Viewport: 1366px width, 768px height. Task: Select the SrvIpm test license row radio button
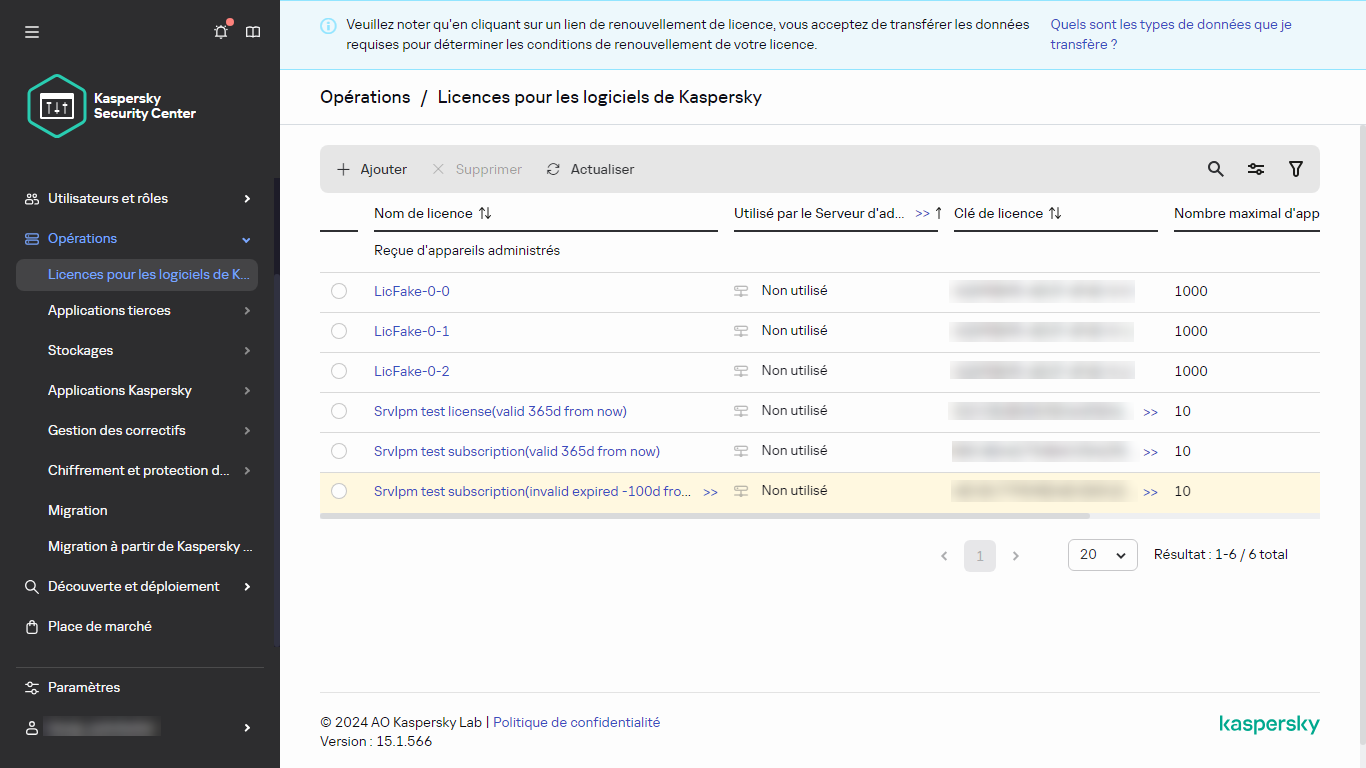(339, 411)
